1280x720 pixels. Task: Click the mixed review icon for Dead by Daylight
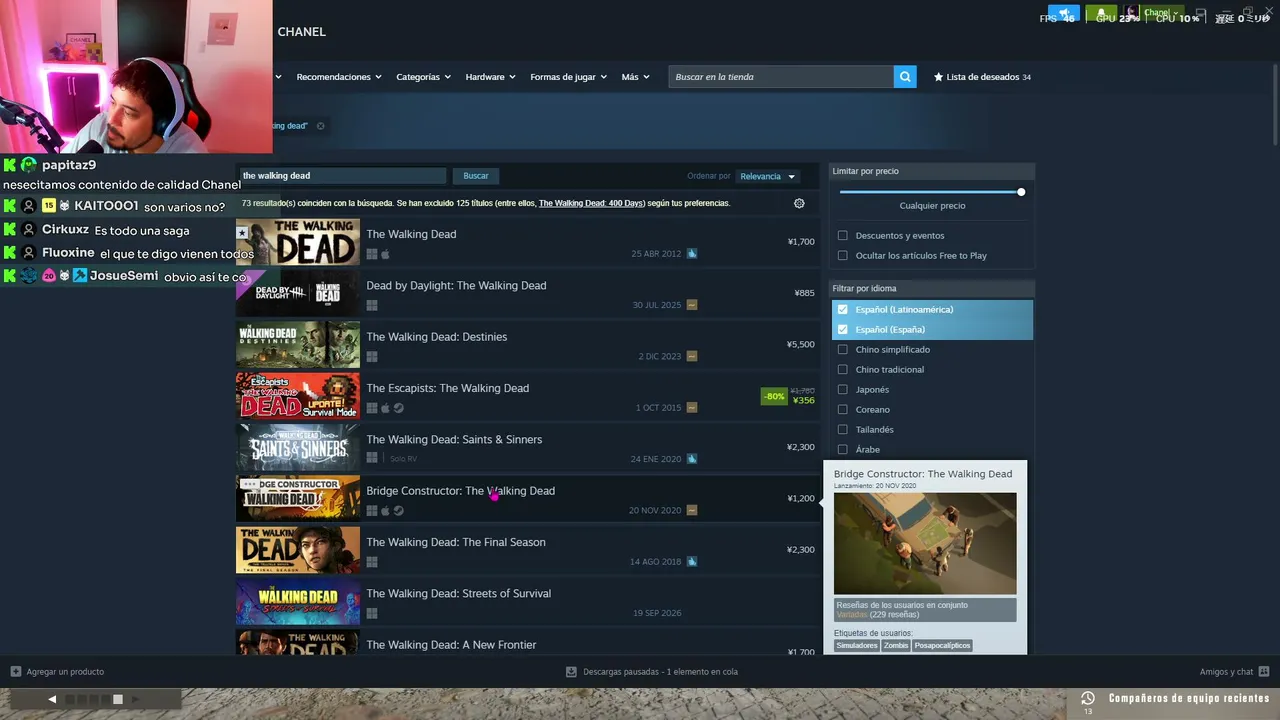(x=692, y=305)
